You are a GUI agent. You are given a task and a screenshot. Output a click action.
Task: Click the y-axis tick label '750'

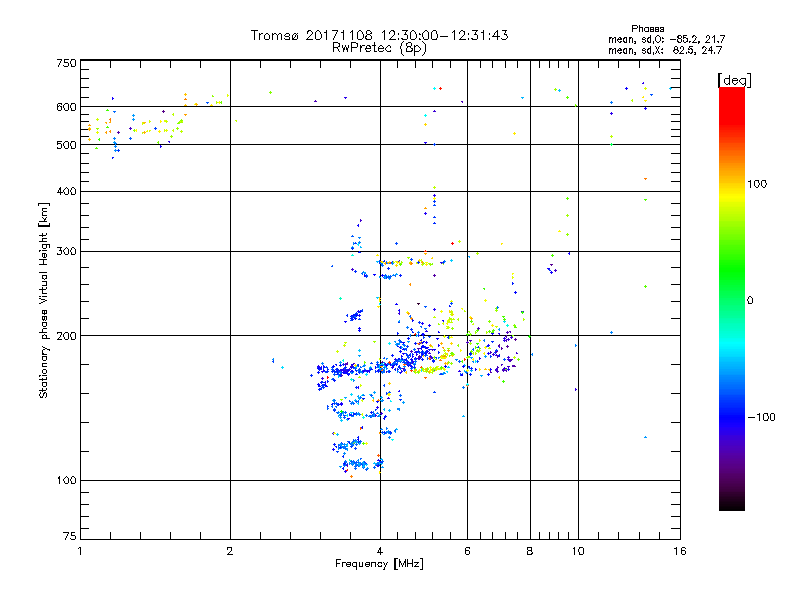66,63
